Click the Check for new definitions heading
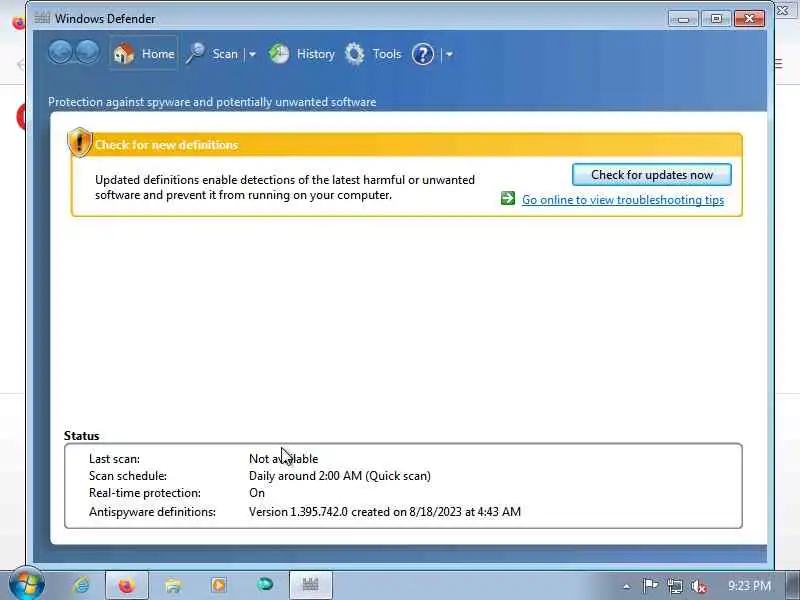 166,145
